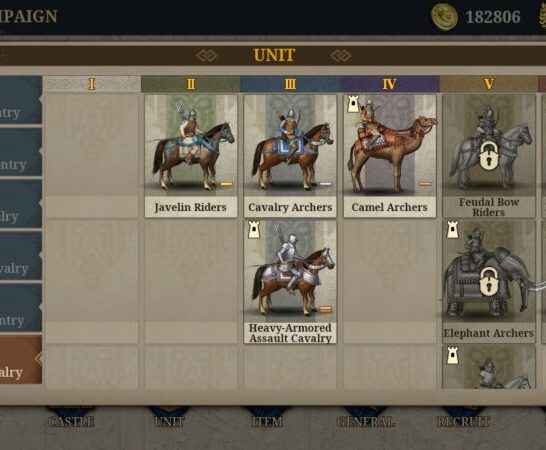The width and height of the screenshot is (546, 450).
Task: Choose the Camel Archers unit
Action: pyautogui.click(x=390, y=156)
